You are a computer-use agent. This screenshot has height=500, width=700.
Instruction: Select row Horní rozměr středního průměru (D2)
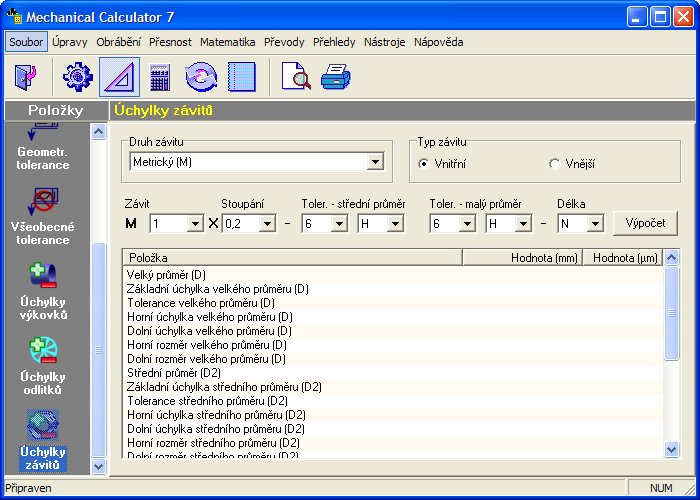pos(393,443)
